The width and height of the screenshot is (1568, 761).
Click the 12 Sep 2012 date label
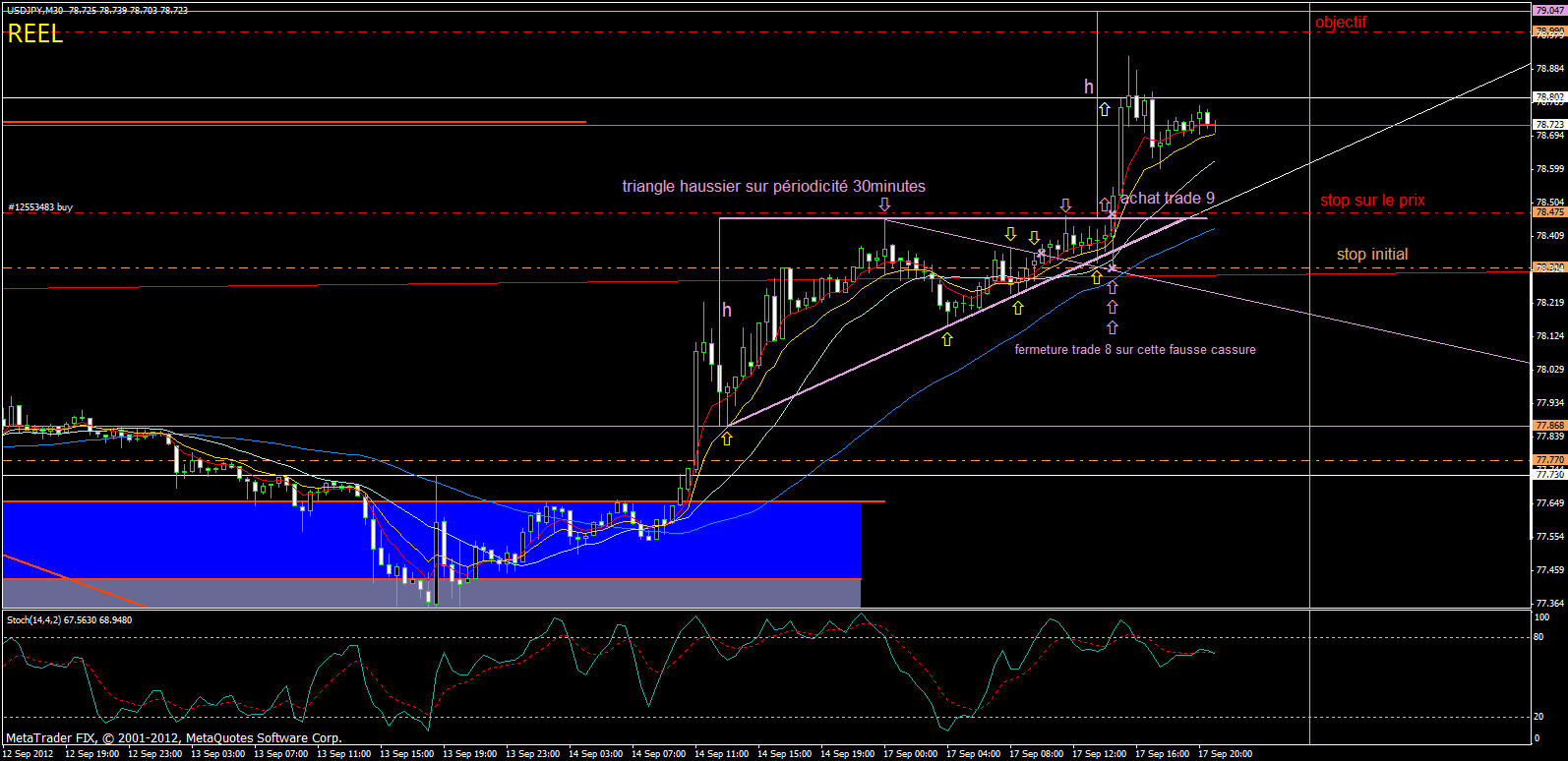pos(29,754)
